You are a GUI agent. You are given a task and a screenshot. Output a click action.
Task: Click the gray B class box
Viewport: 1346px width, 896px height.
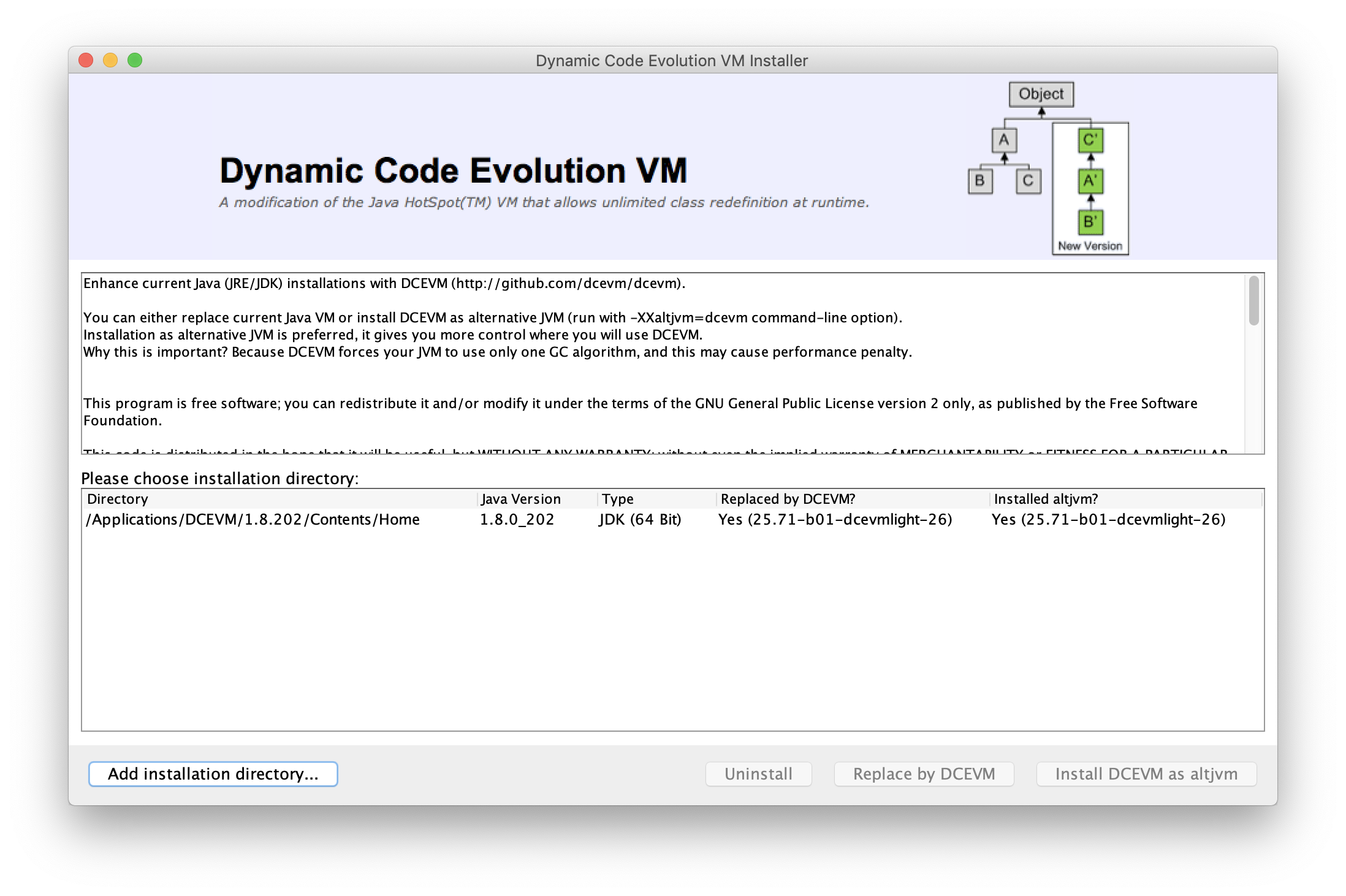tap(980, 181)
